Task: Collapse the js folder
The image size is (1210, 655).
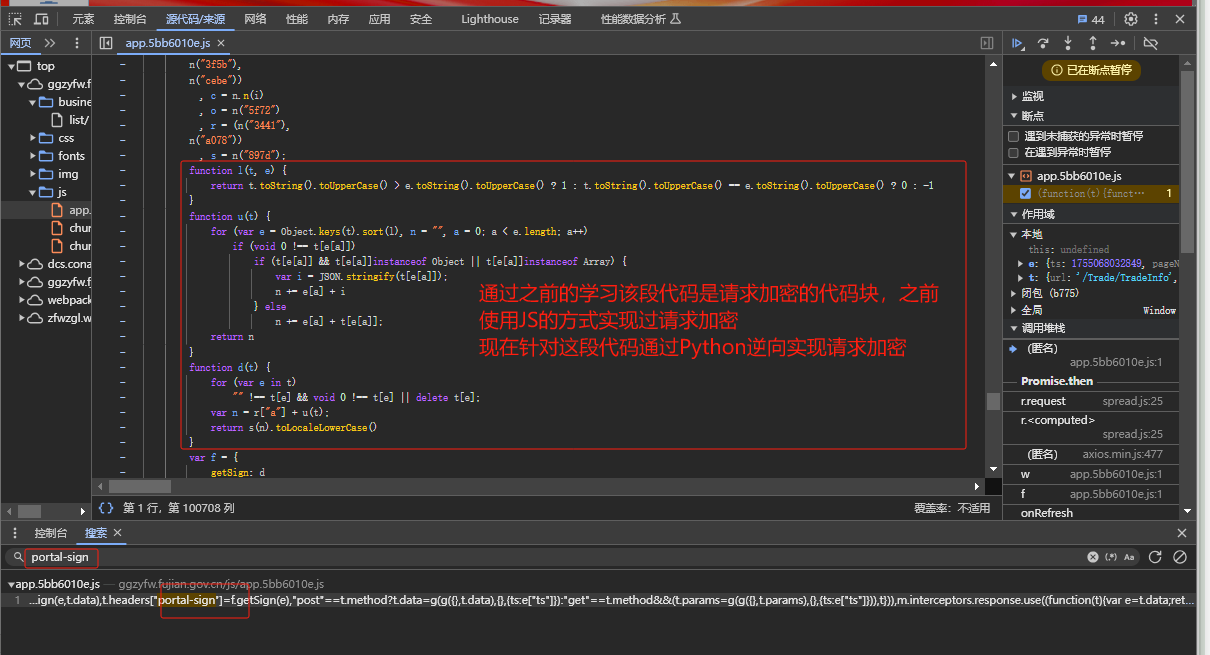Action: (x=33, y=192)
